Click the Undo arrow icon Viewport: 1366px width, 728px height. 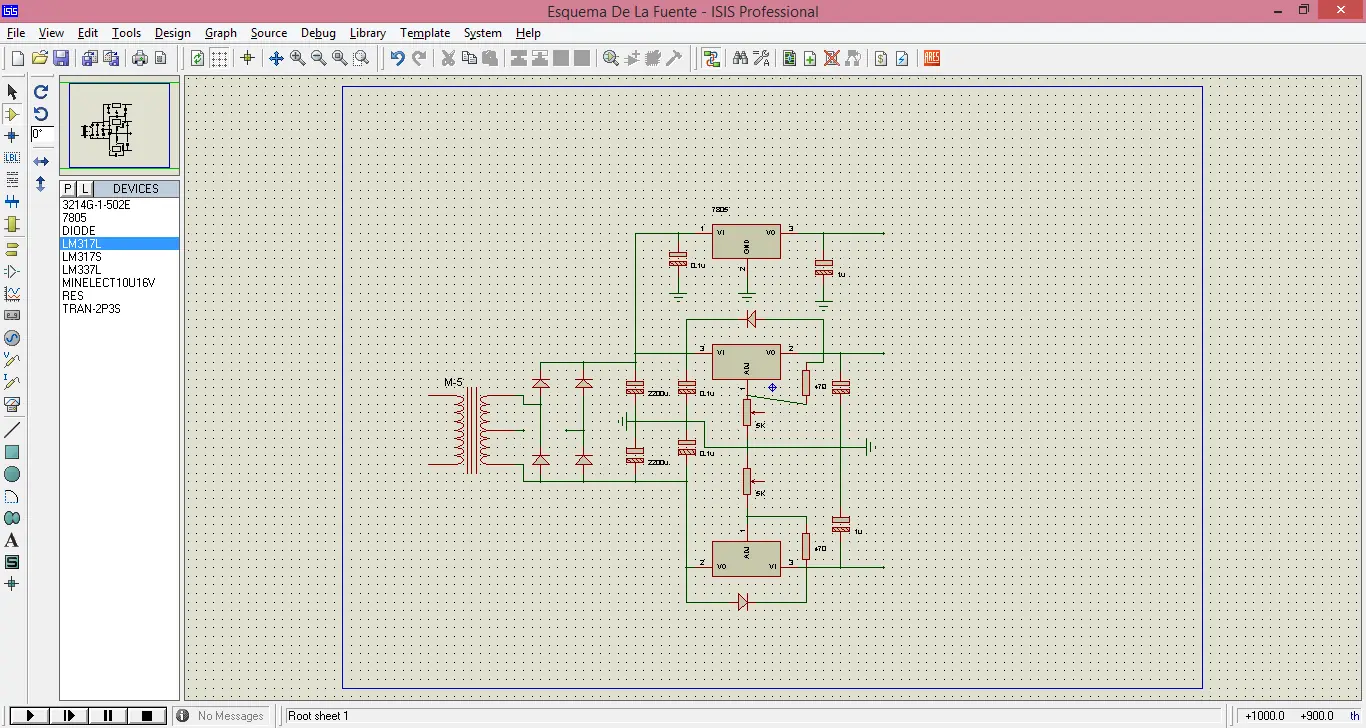pos(397,58)
